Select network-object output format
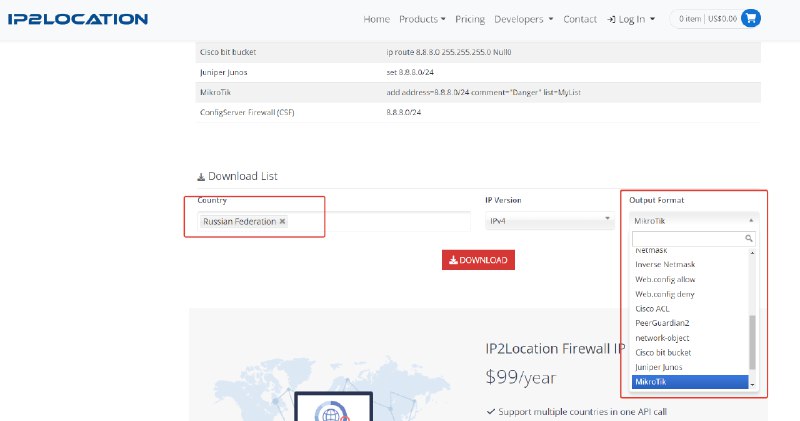The height and width of the screenshot is (421, 800). coord(662,338)
